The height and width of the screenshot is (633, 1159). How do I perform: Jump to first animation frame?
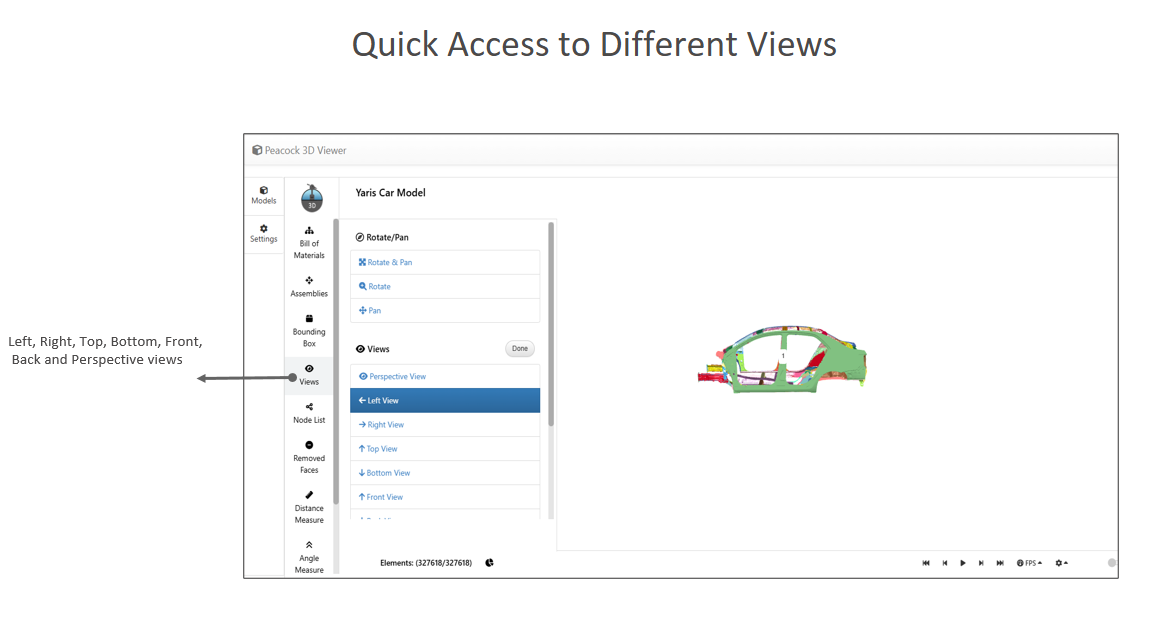tap(925, 563)
